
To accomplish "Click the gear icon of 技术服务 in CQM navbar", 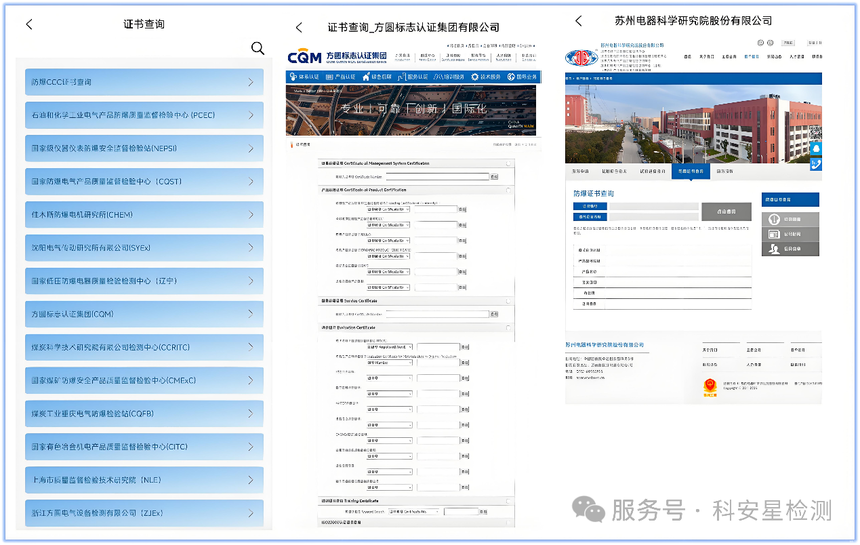I will click(x=474, y=77).
